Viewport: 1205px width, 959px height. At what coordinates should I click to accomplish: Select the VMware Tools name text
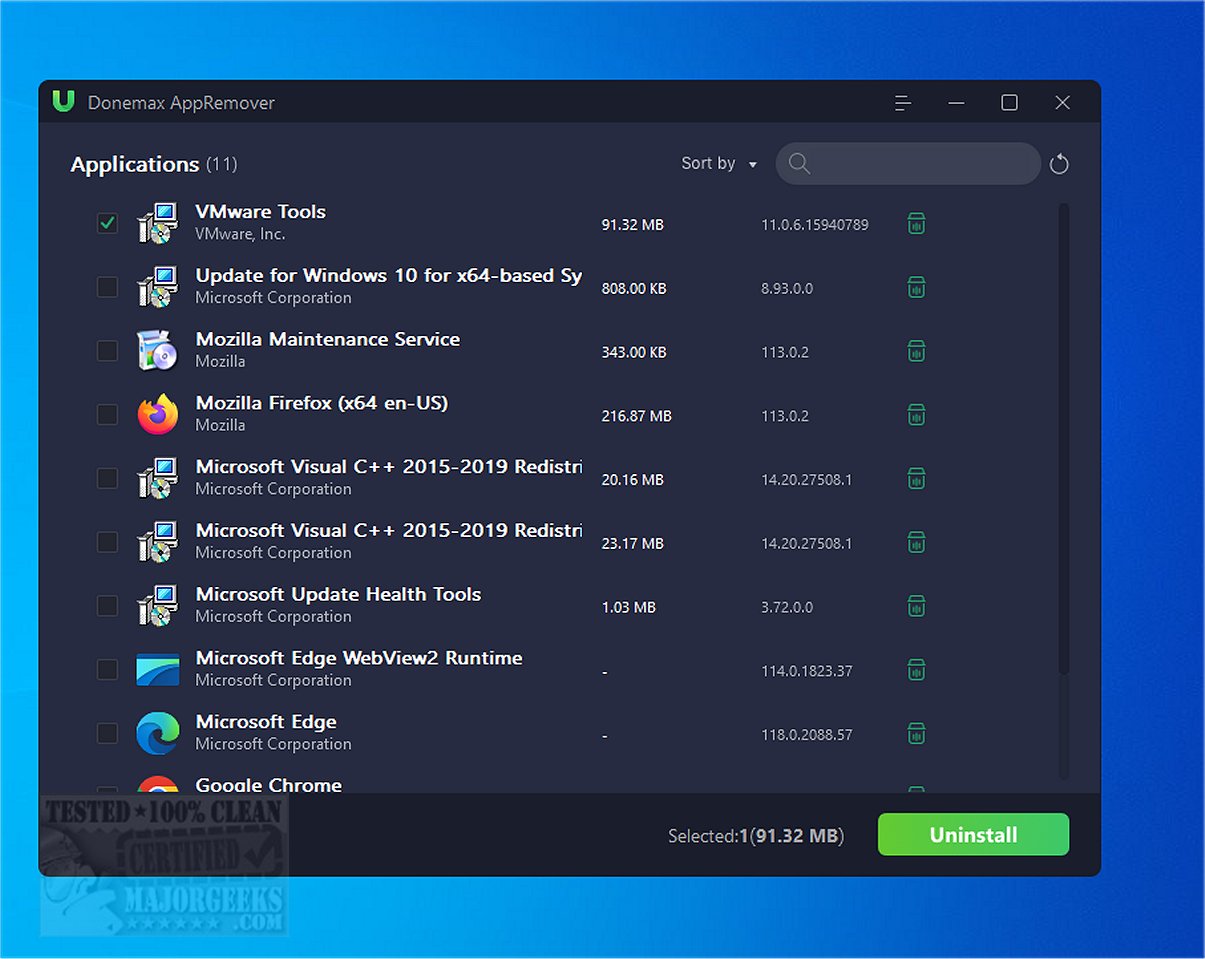[261, 212]
